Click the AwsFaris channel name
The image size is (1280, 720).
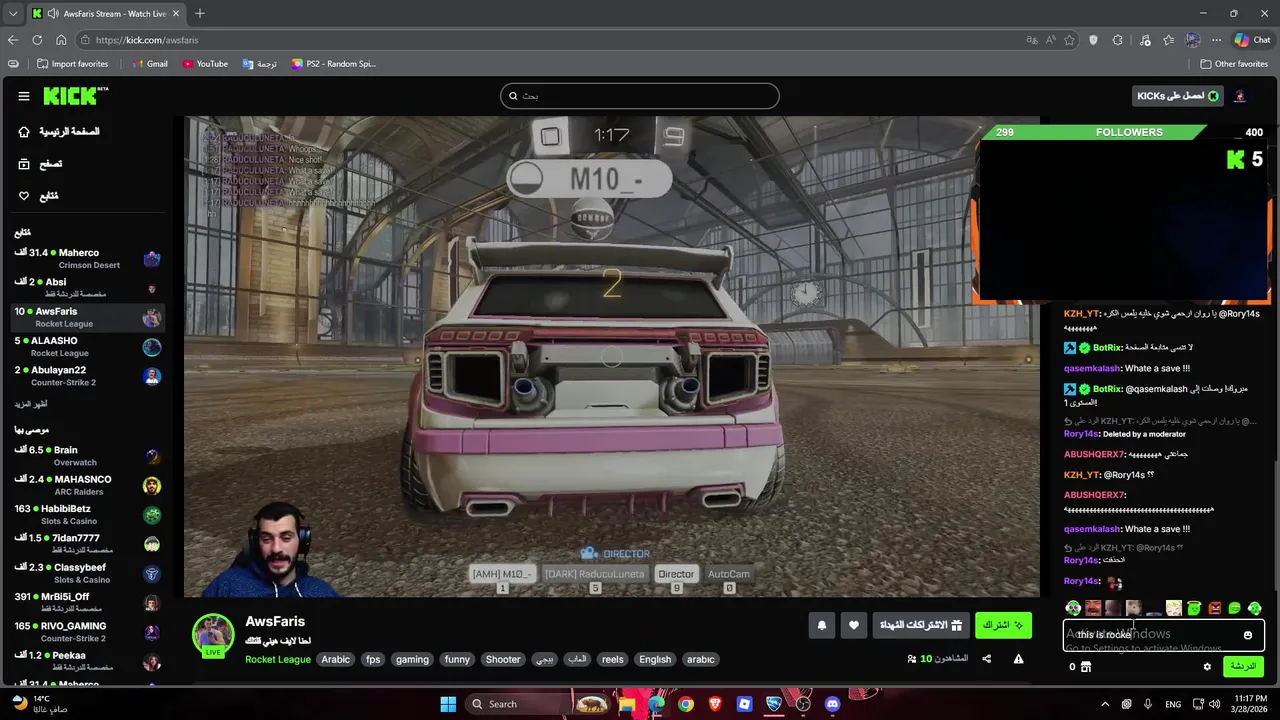point(275,622)
